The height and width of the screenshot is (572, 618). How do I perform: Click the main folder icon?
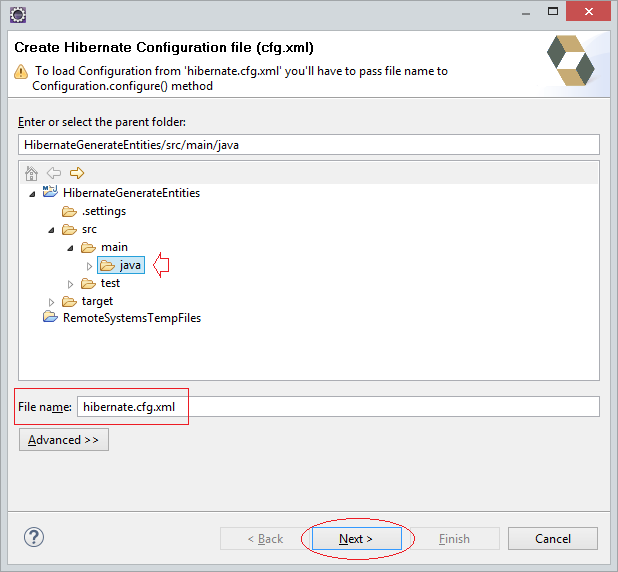[x=88, y=248]
